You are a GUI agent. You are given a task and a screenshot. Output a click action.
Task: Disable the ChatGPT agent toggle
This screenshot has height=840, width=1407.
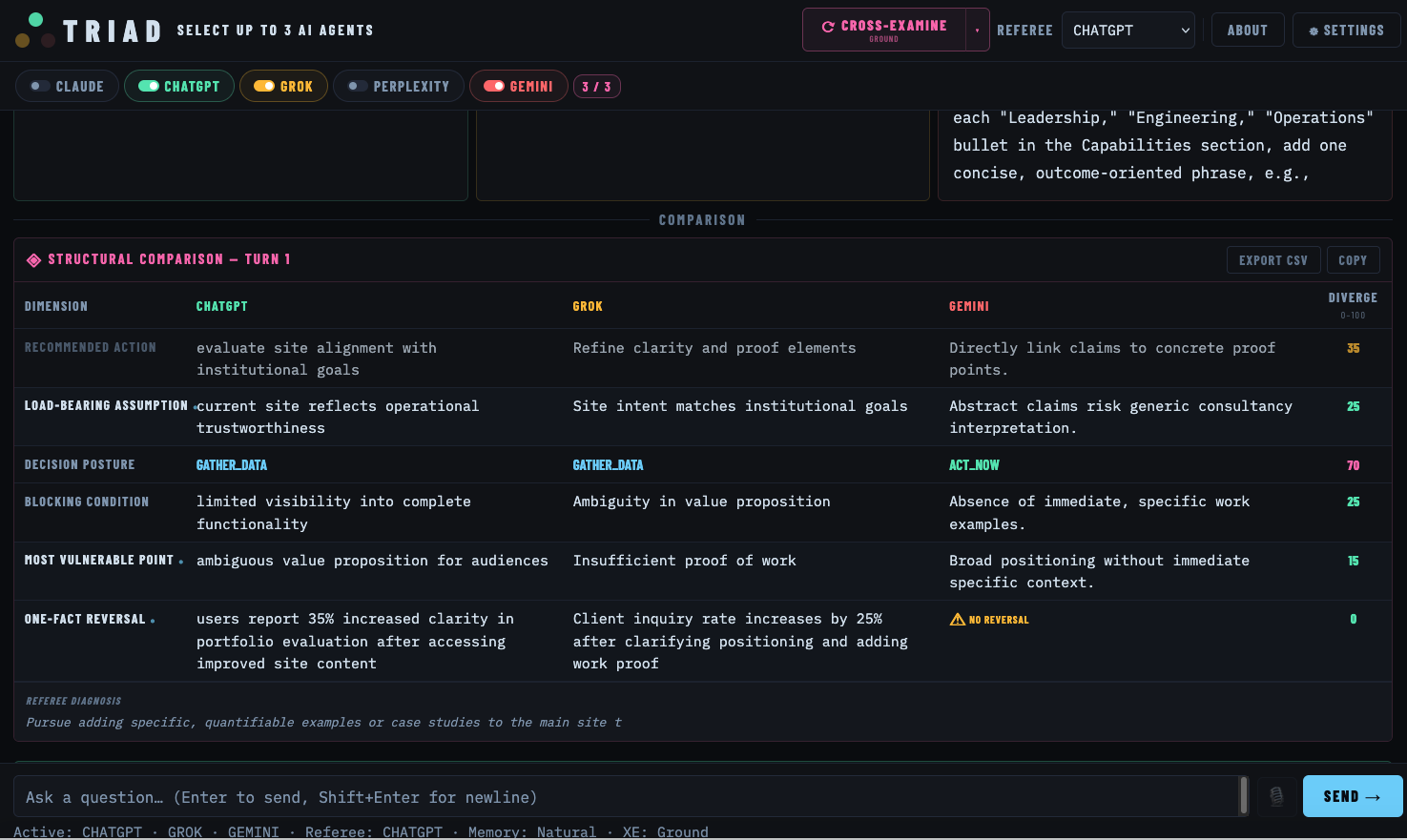(x=149, y=86)
